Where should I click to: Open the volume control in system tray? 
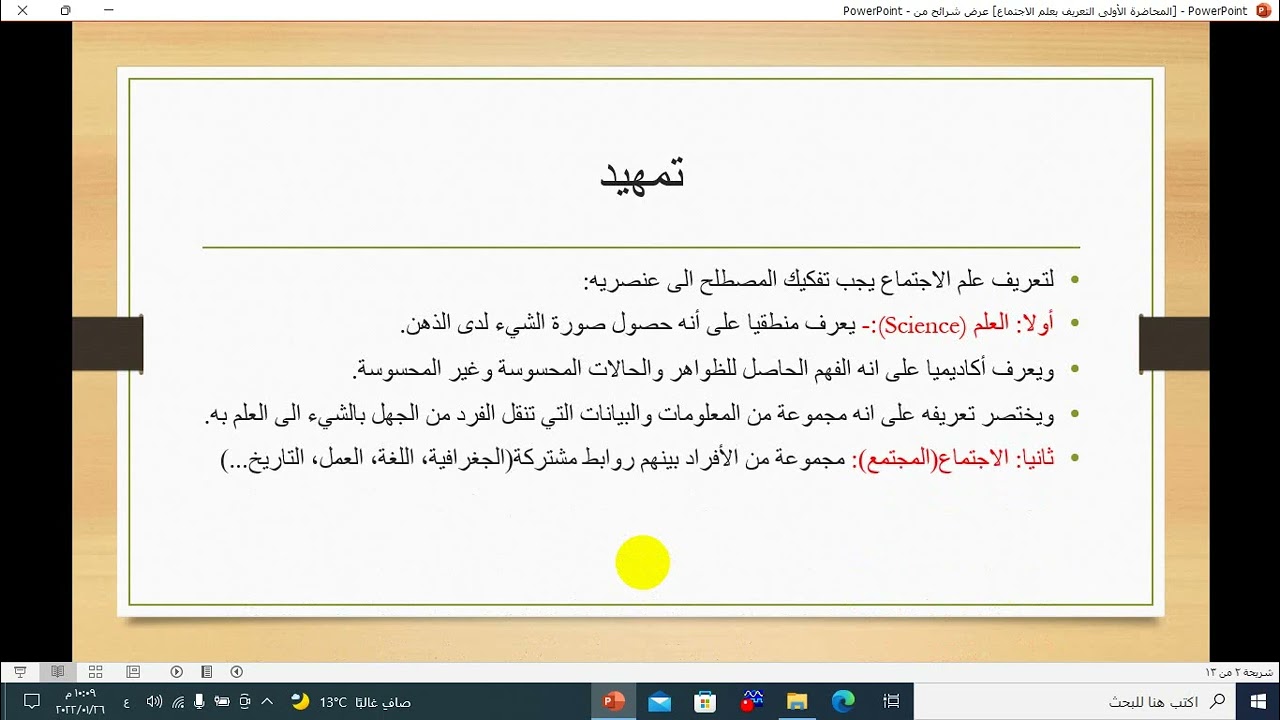click(x=155, y=702)
